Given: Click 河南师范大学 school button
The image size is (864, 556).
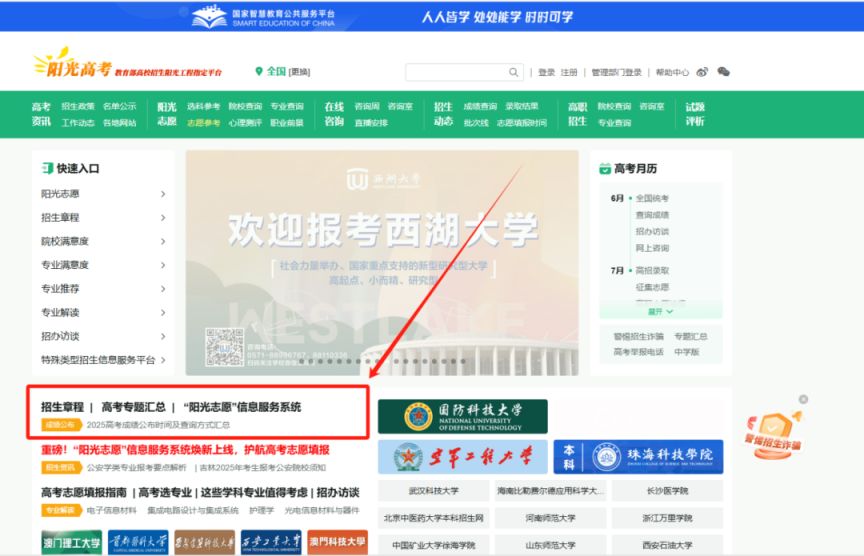Looking at the screenshot, I should coord(550,518).
